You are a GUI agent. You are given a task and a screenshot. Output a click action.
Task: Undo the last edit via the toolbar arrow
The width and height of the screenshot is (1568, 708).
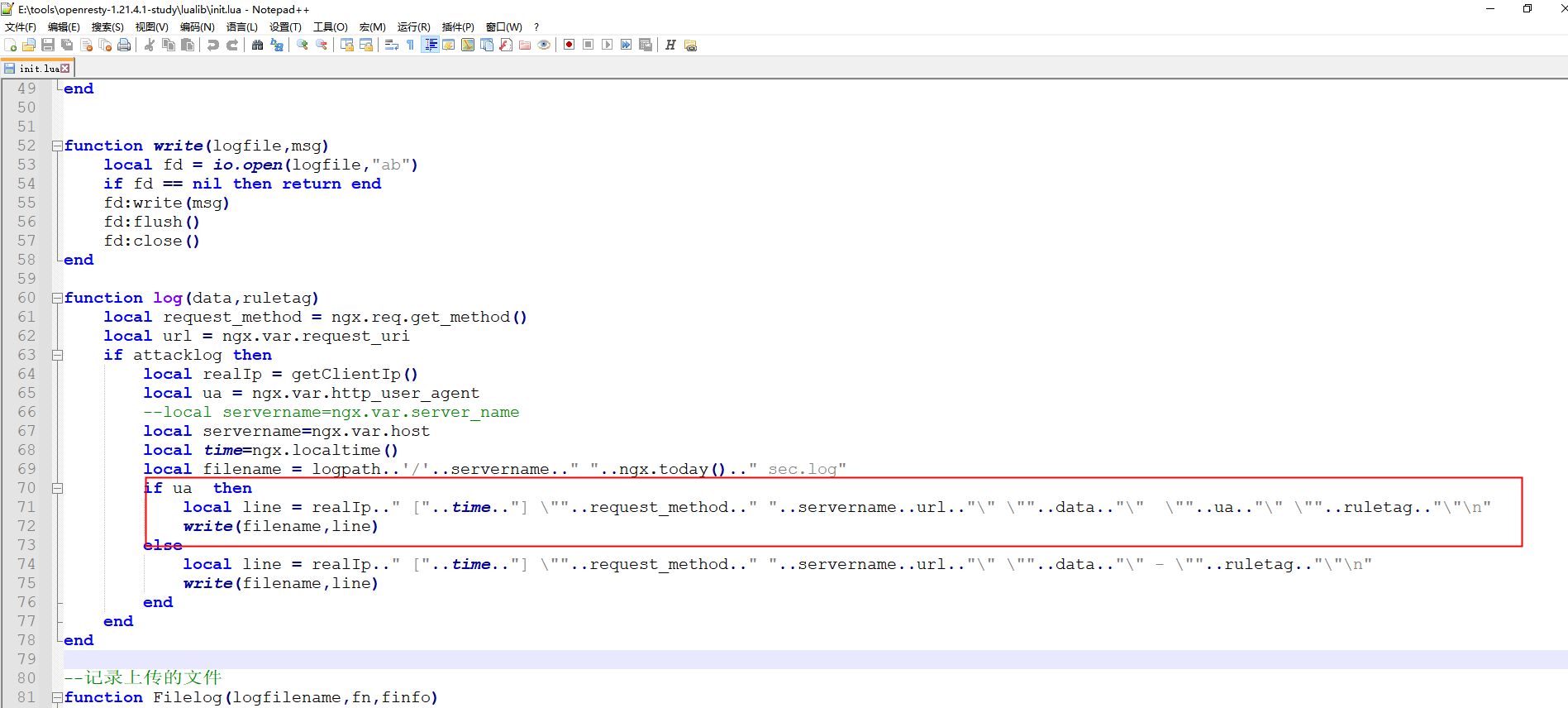coord(213,45)
